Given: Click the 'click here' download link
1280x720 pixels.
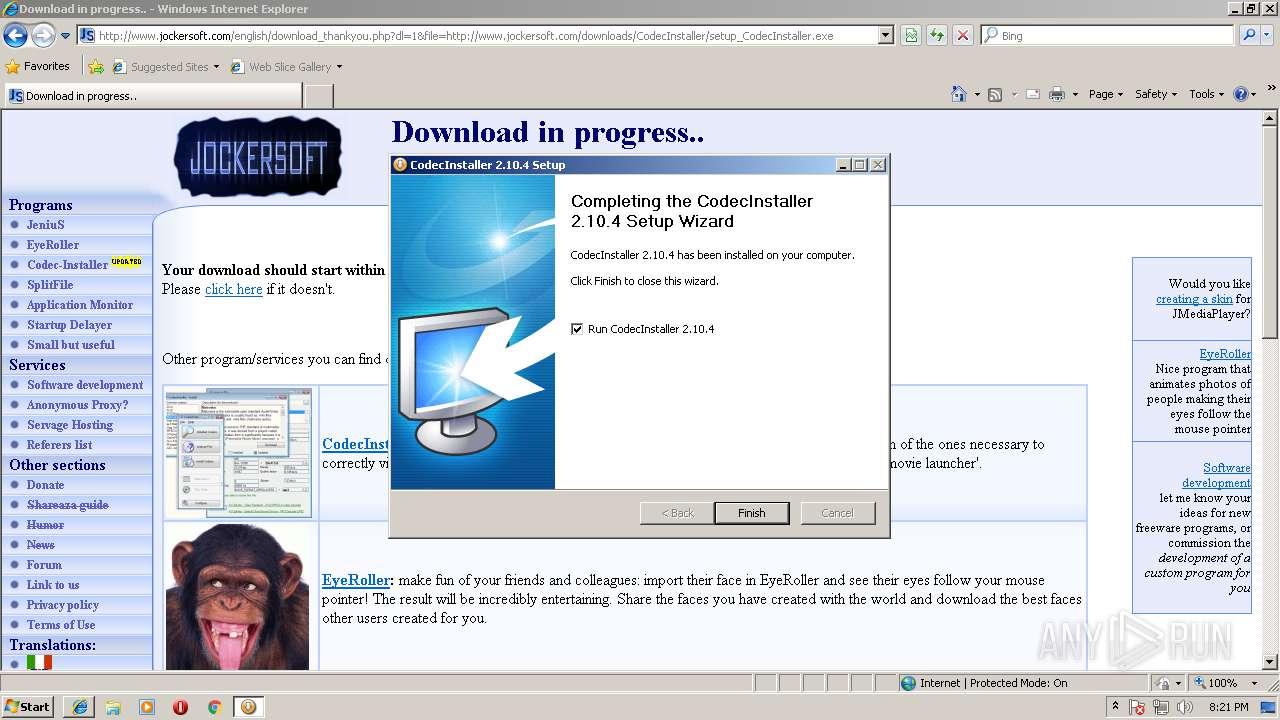Looking at the screenshot, I should click(234, 289).
